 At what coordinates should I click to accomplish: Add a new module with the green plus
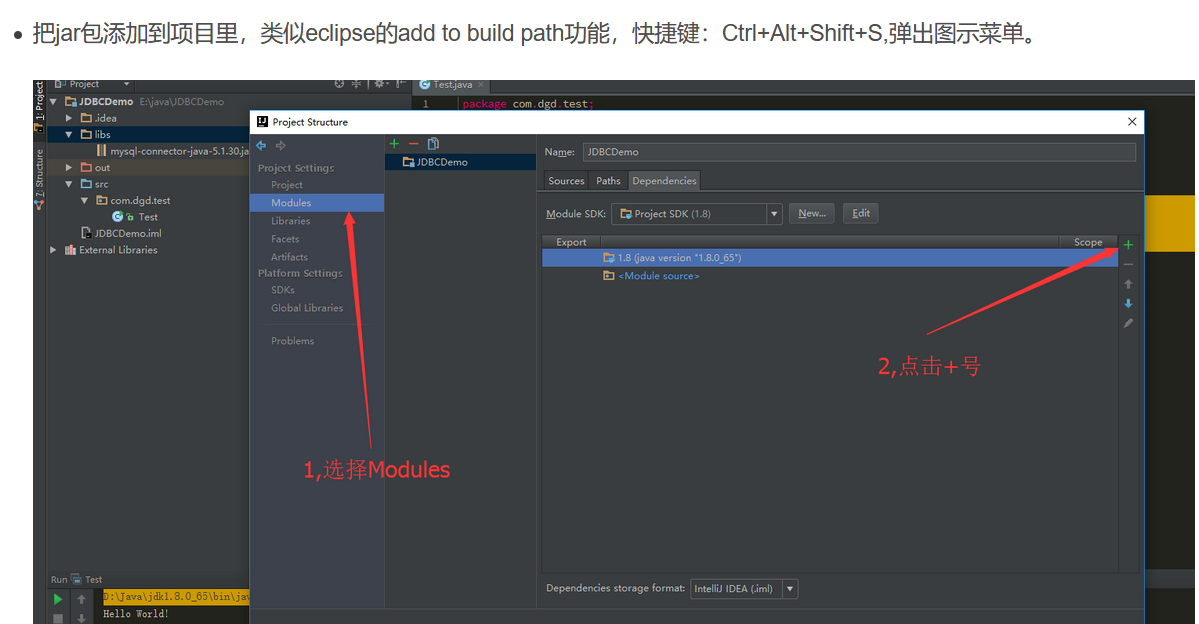pyautogui.click(x=394, y=144)
